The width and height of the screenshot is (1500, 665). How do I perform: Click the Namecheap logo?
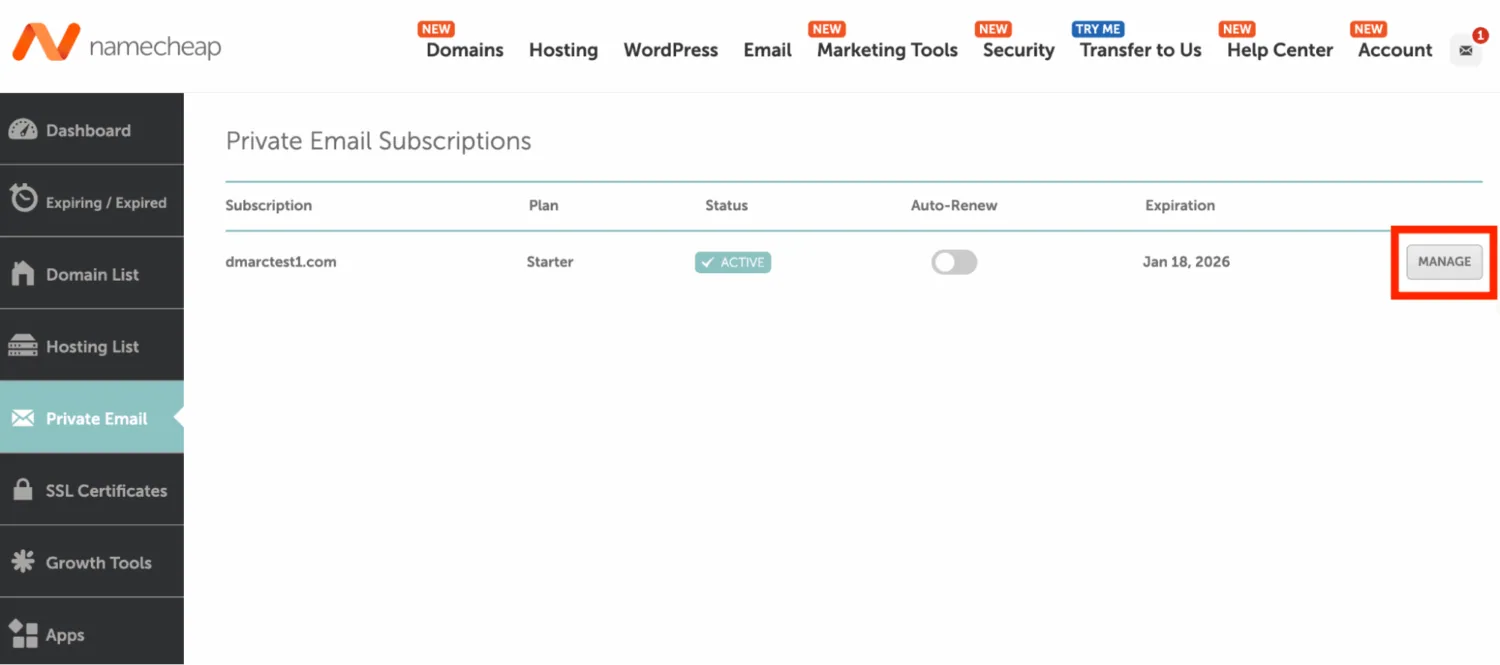point(116,44)
